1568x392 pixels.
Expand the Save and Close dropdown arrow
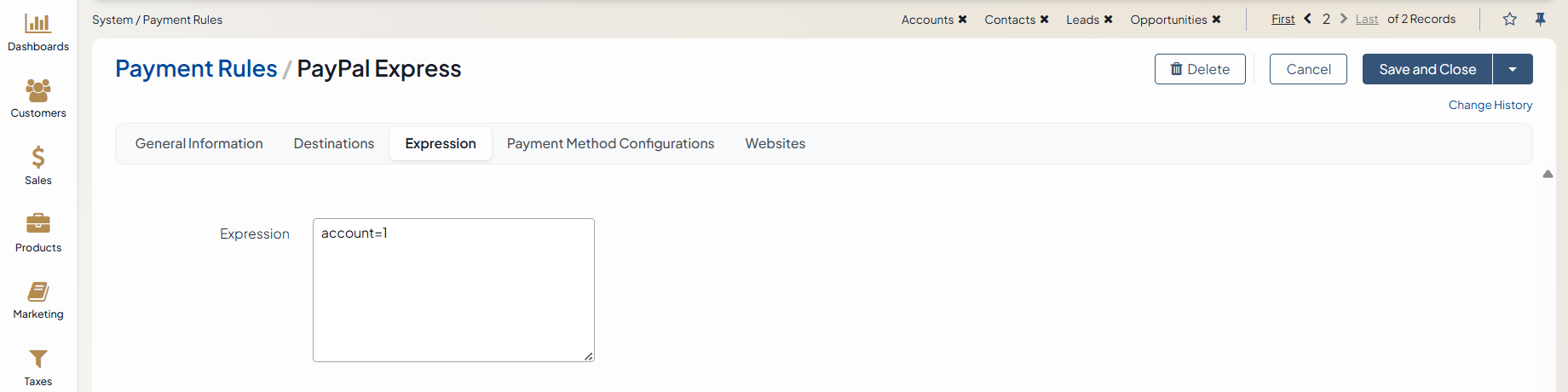(x=1513, y=69)
